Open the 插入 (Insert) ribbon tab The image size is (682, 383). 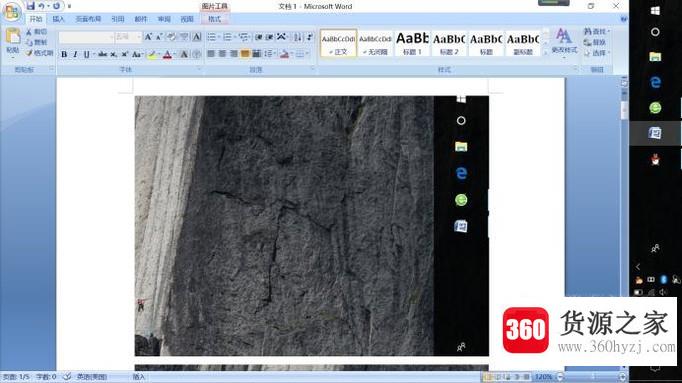click(x=58, y=19)
